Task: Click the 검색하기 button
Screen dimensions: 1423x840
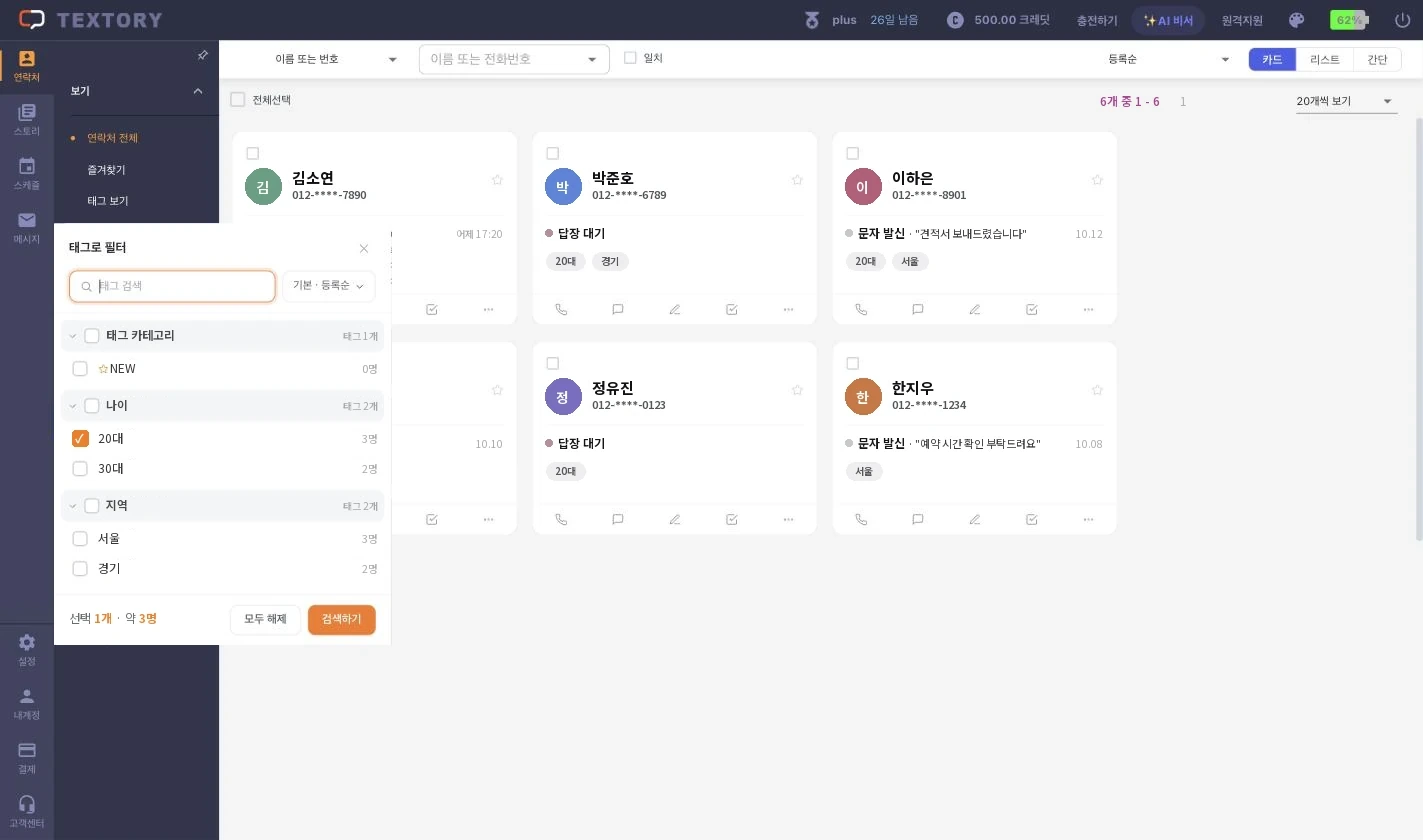Action: [x=342, y=620]
